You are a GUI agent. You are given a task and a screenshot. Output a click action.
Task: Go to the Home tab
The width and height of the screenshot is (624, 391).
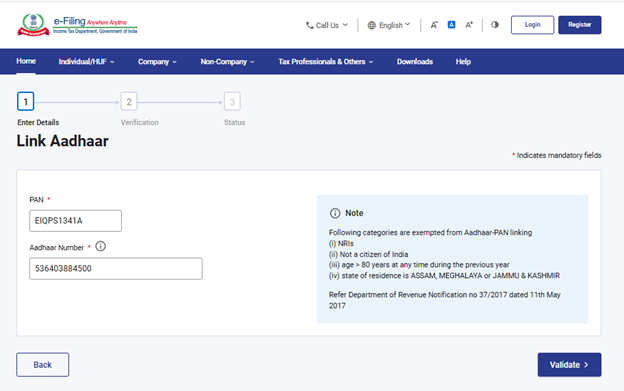pyautogui.click(x=26, y=61)
